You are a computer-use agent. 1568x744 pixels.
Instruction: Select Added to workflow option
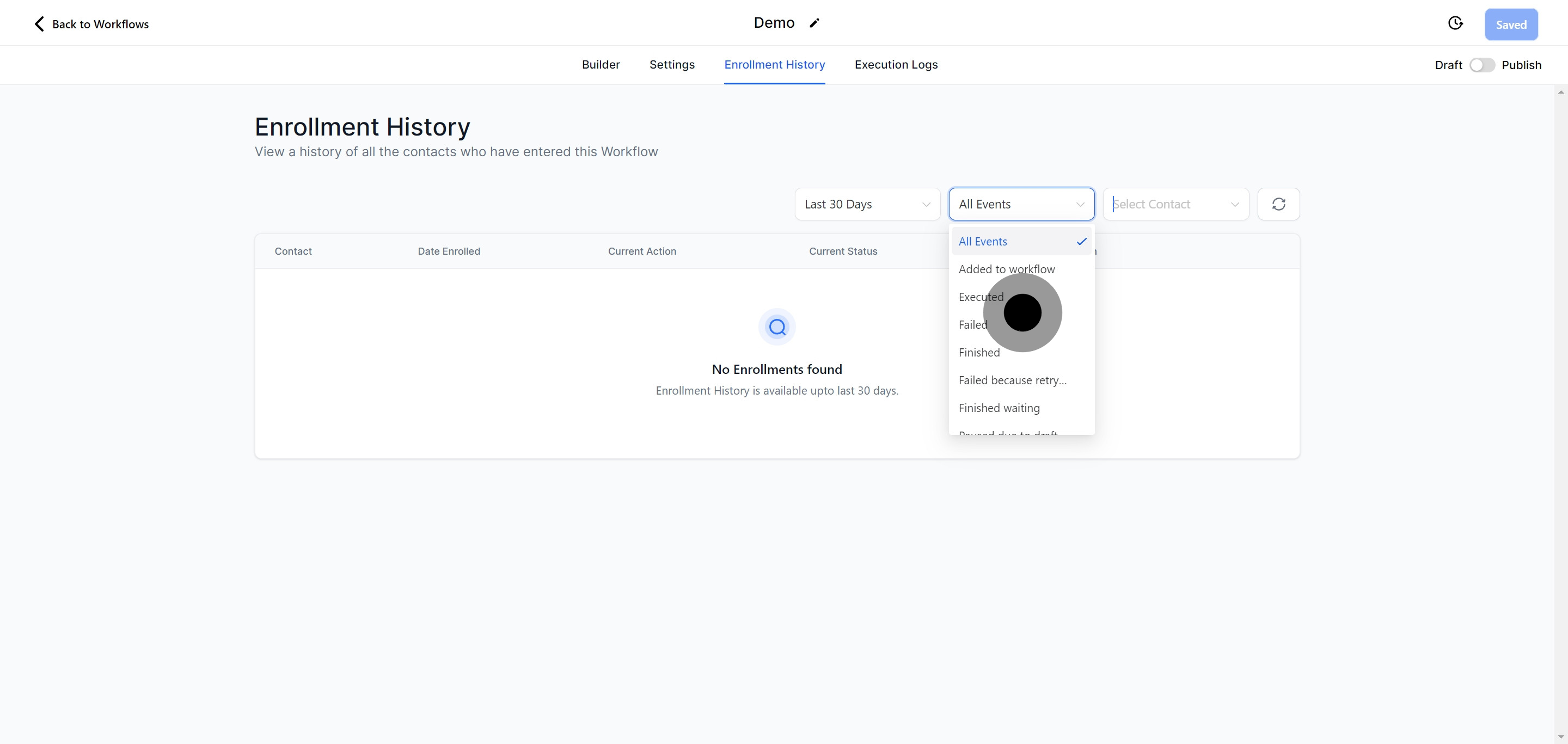pyautogui.click(x=1006, y=269)
